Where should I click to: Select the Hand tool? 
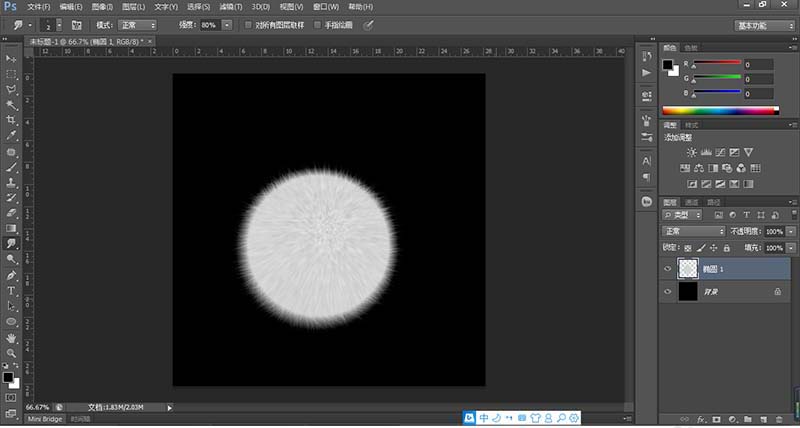pos(11,337)
